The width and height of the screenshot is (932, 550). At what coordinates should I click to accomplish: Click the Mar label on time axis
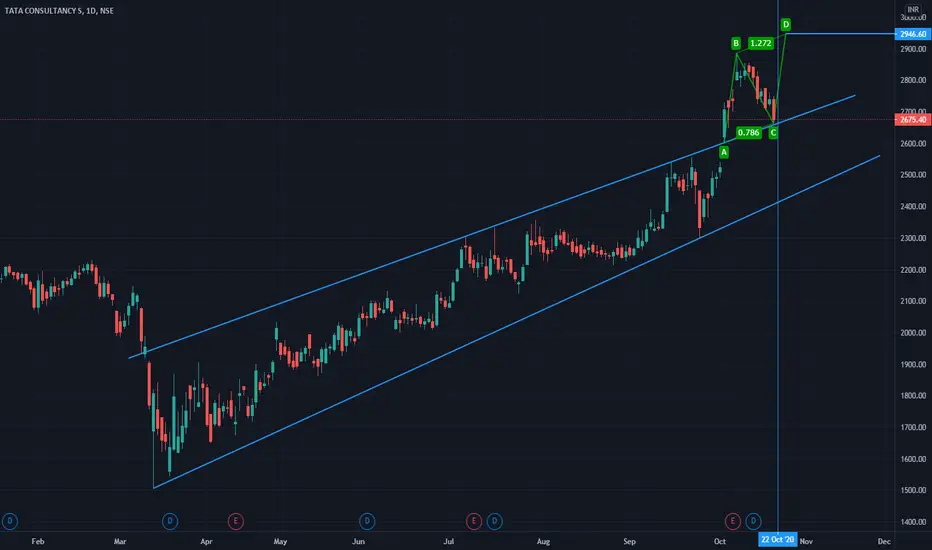click(x=120, y=541)
